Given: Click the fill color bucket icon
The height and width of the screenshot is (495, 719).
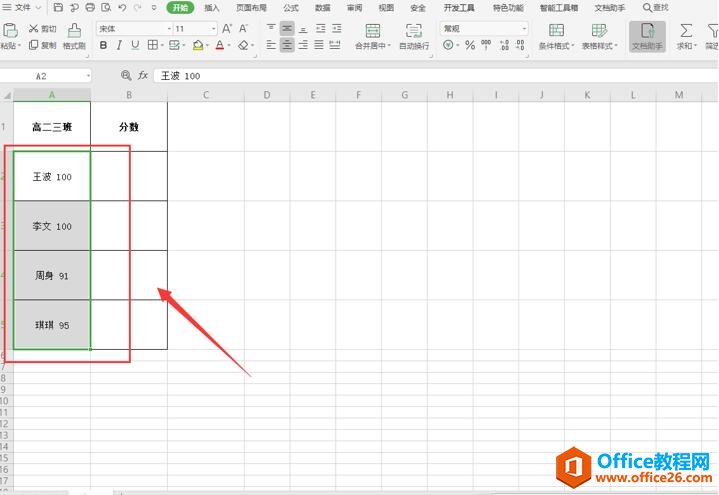Looking at the screenshot, I should tap(198, 45).
